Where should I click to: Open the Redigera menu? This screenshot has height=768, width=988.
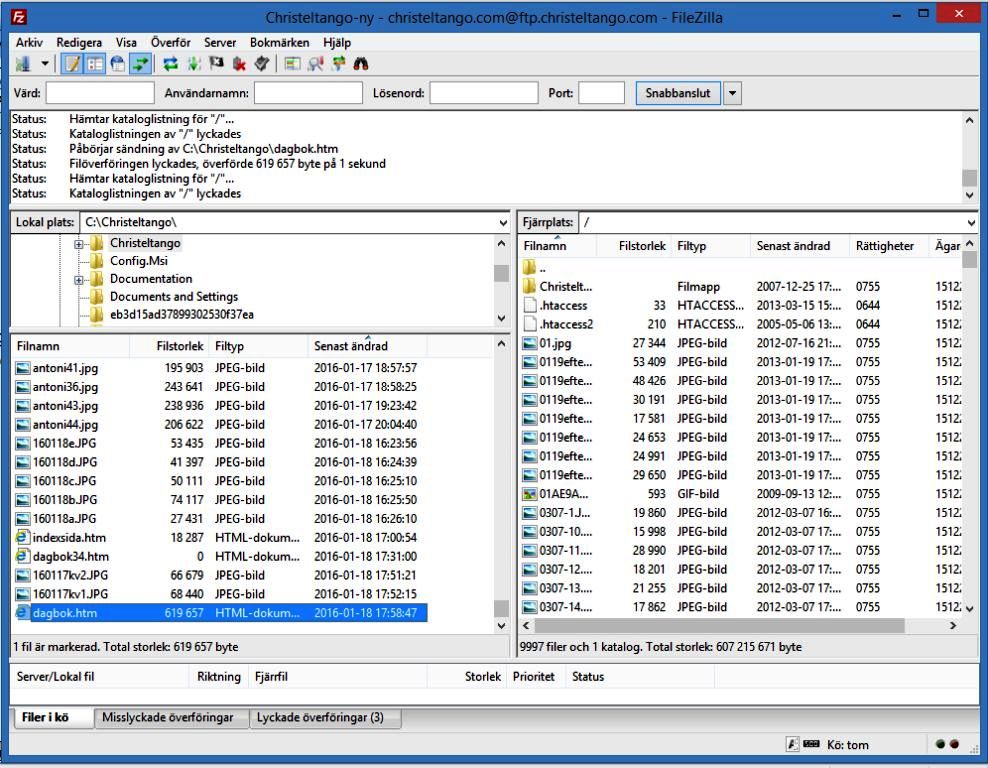79,43
